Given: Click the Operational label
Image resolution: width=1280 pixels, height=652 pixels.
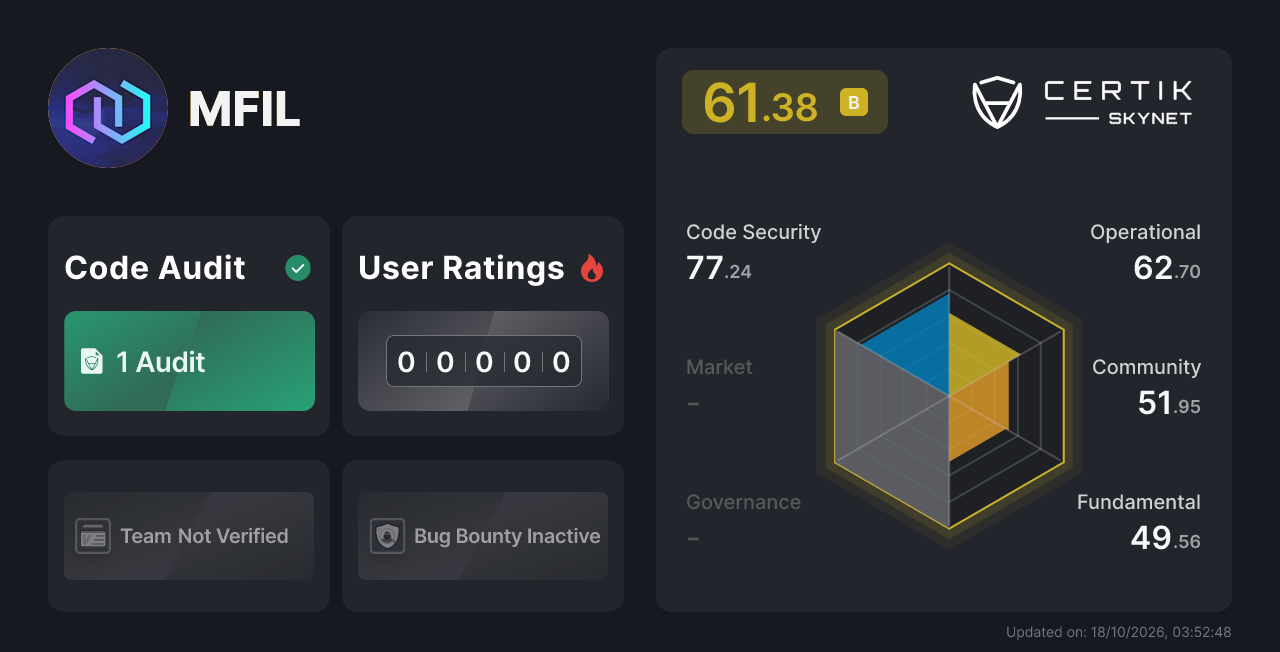Looking at the screenshot, I should (x=1145, y=232).
